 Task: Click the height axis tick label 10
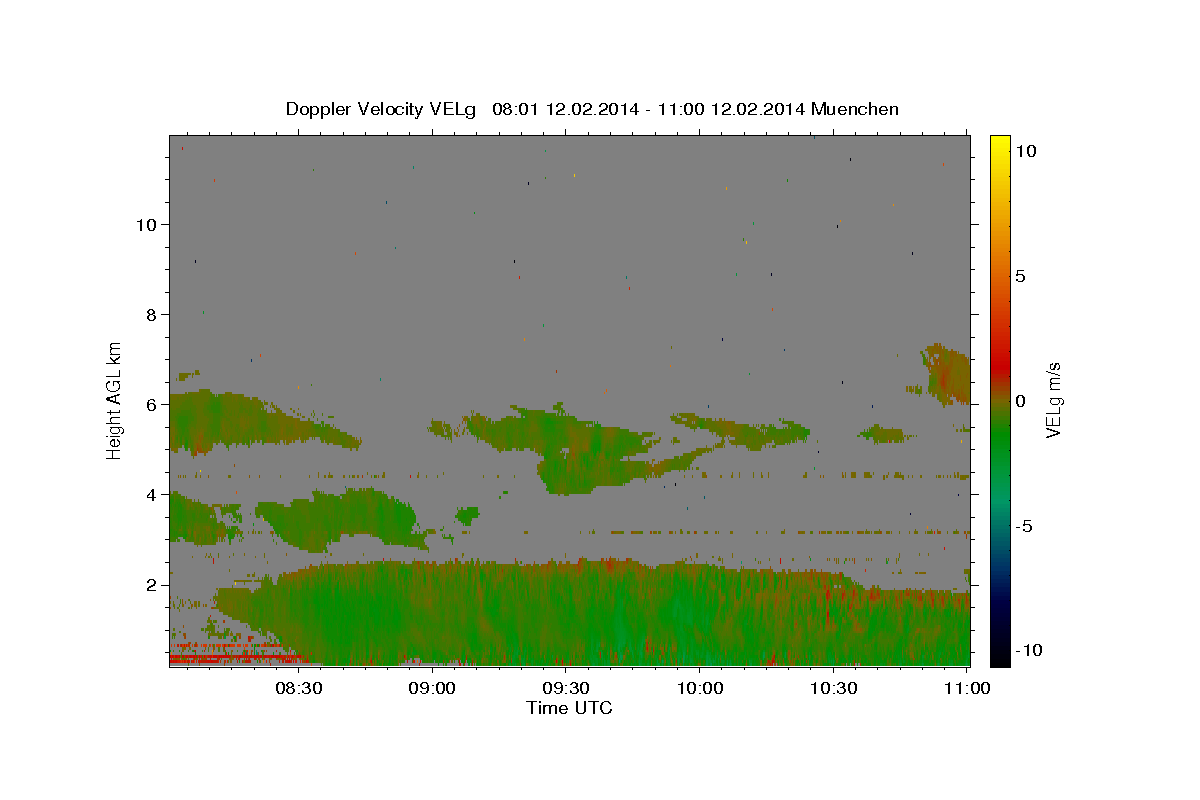point(148,225)
